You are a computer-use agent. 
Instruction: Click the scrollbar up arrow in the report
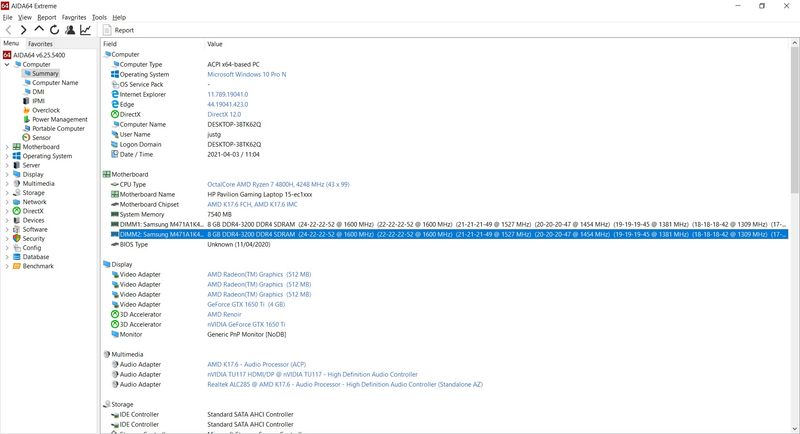[794, 44]
